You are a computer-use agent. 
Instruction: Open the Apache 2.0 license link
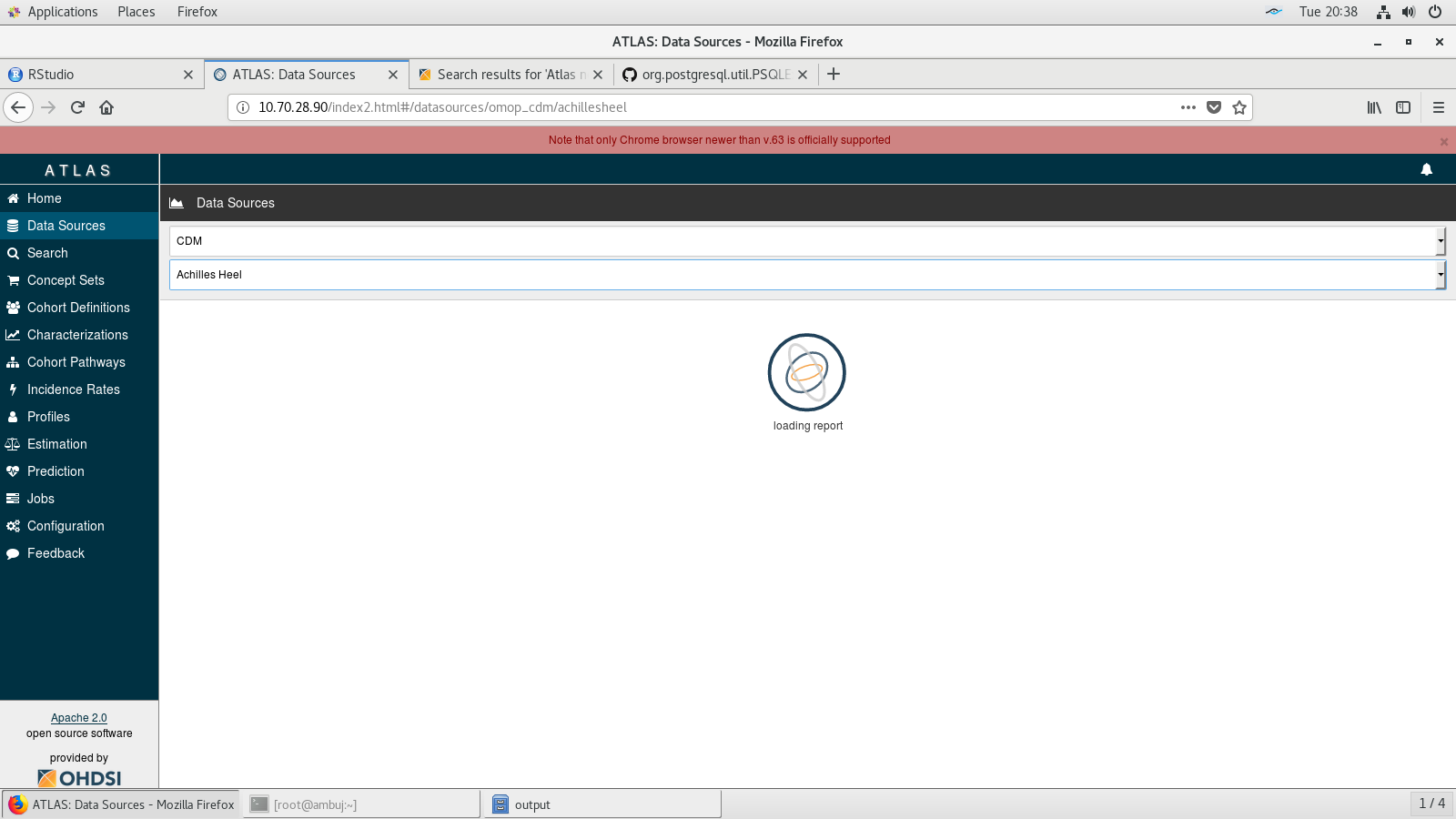click(x=78, y=717)
